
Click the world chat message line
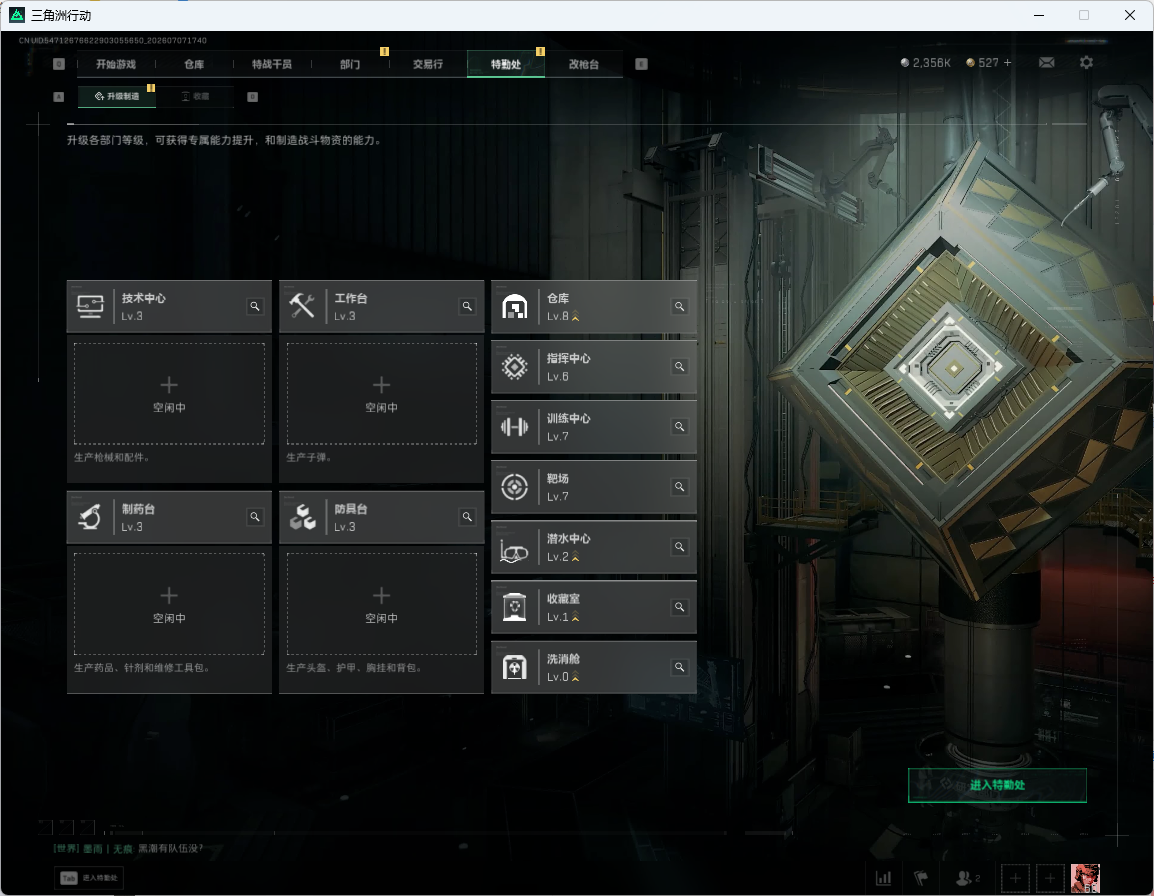pyautogui.click(x=128, y=849)
